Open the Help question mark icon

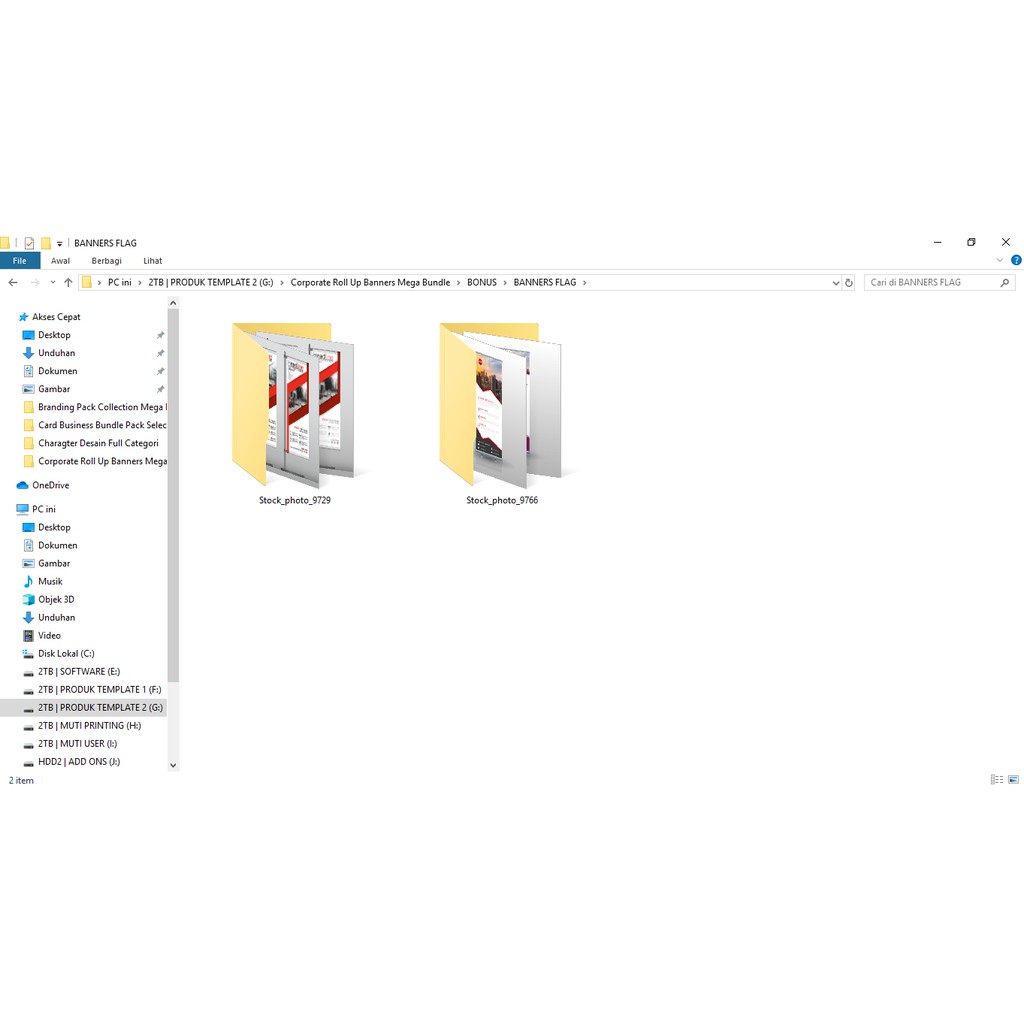(1016, 261)
